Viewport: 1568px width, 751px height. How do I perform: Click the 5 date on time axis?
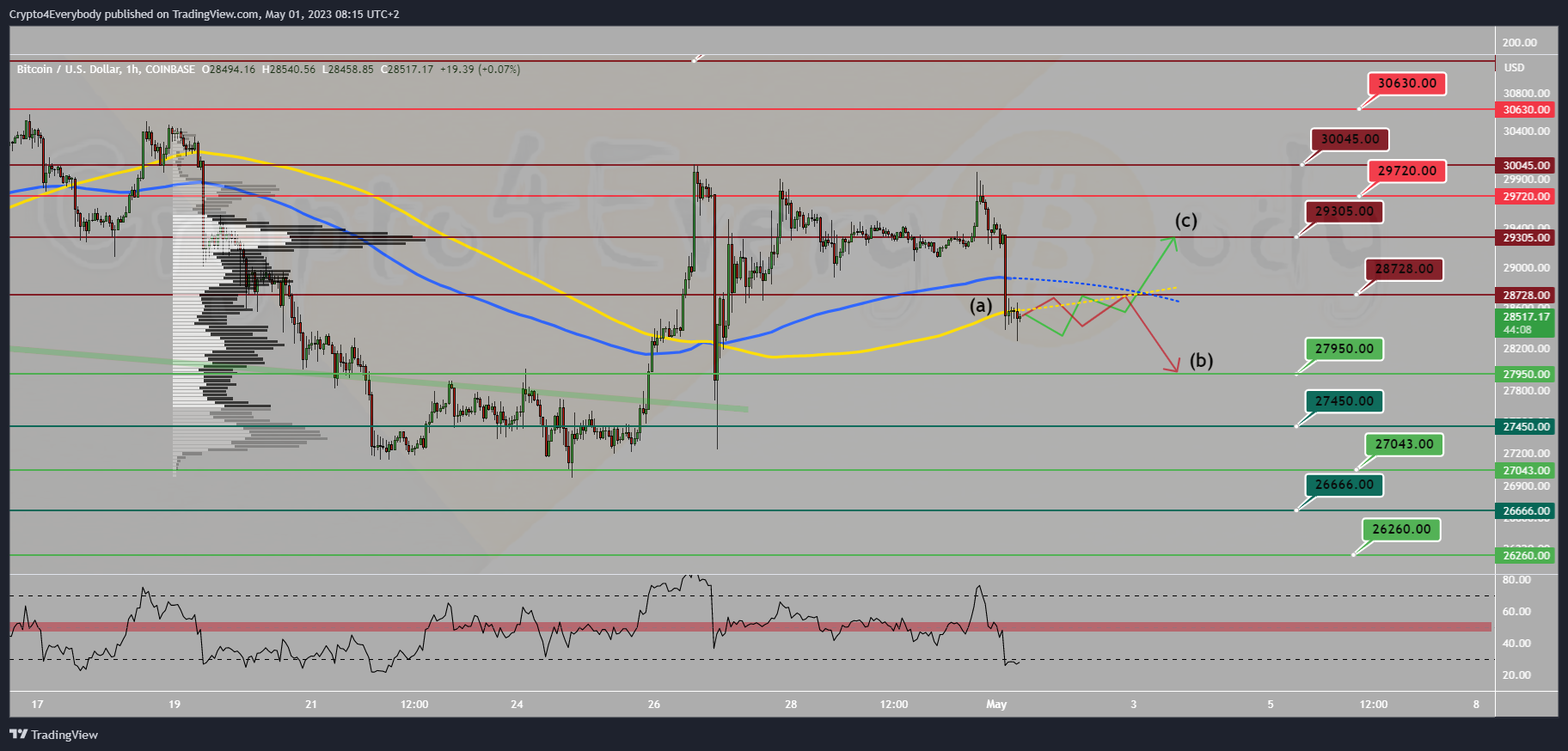click(x=1271, y=705)
